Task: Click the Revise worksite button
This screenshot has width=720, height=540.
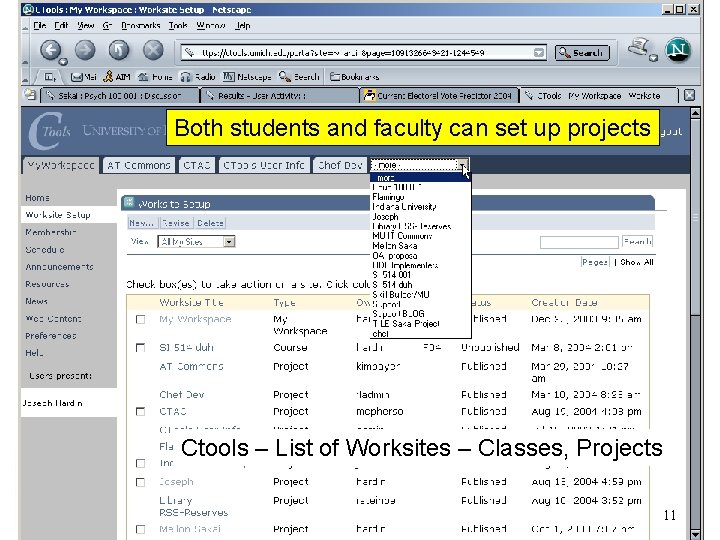Action: point(175,223)
